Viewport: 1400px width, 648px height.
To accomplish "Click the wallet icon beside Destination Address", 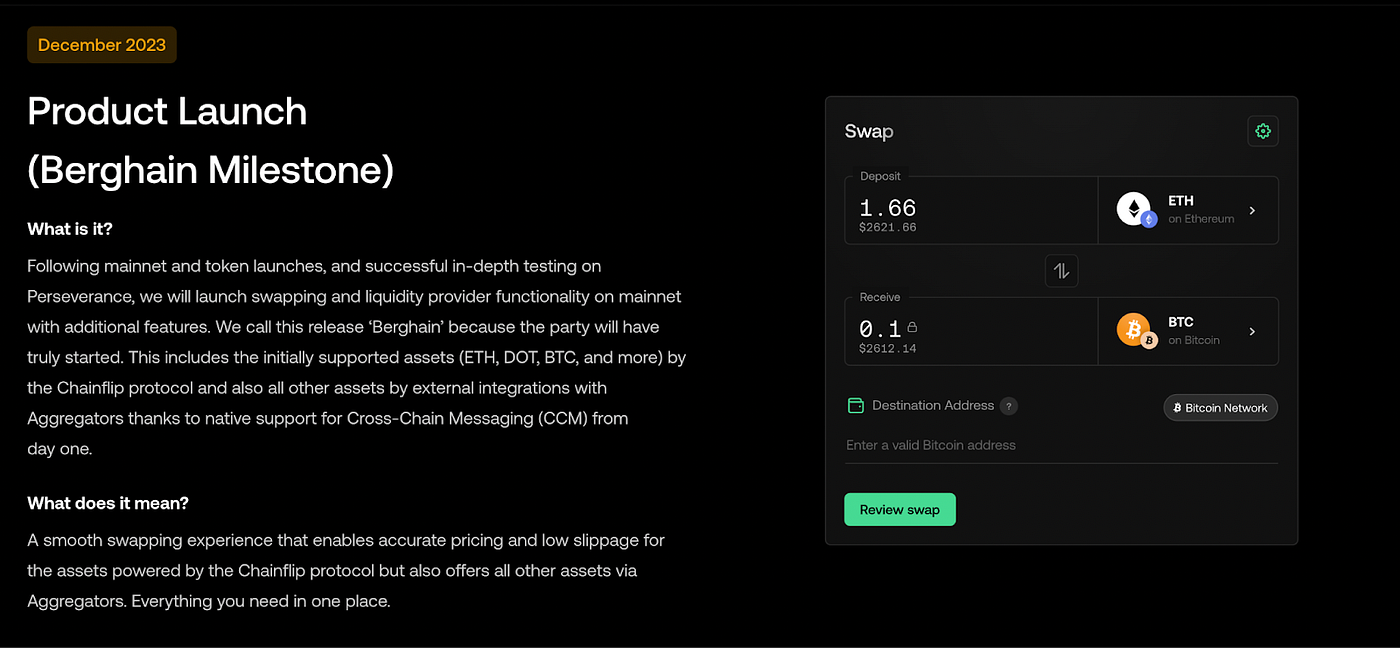I will [855, 405].
